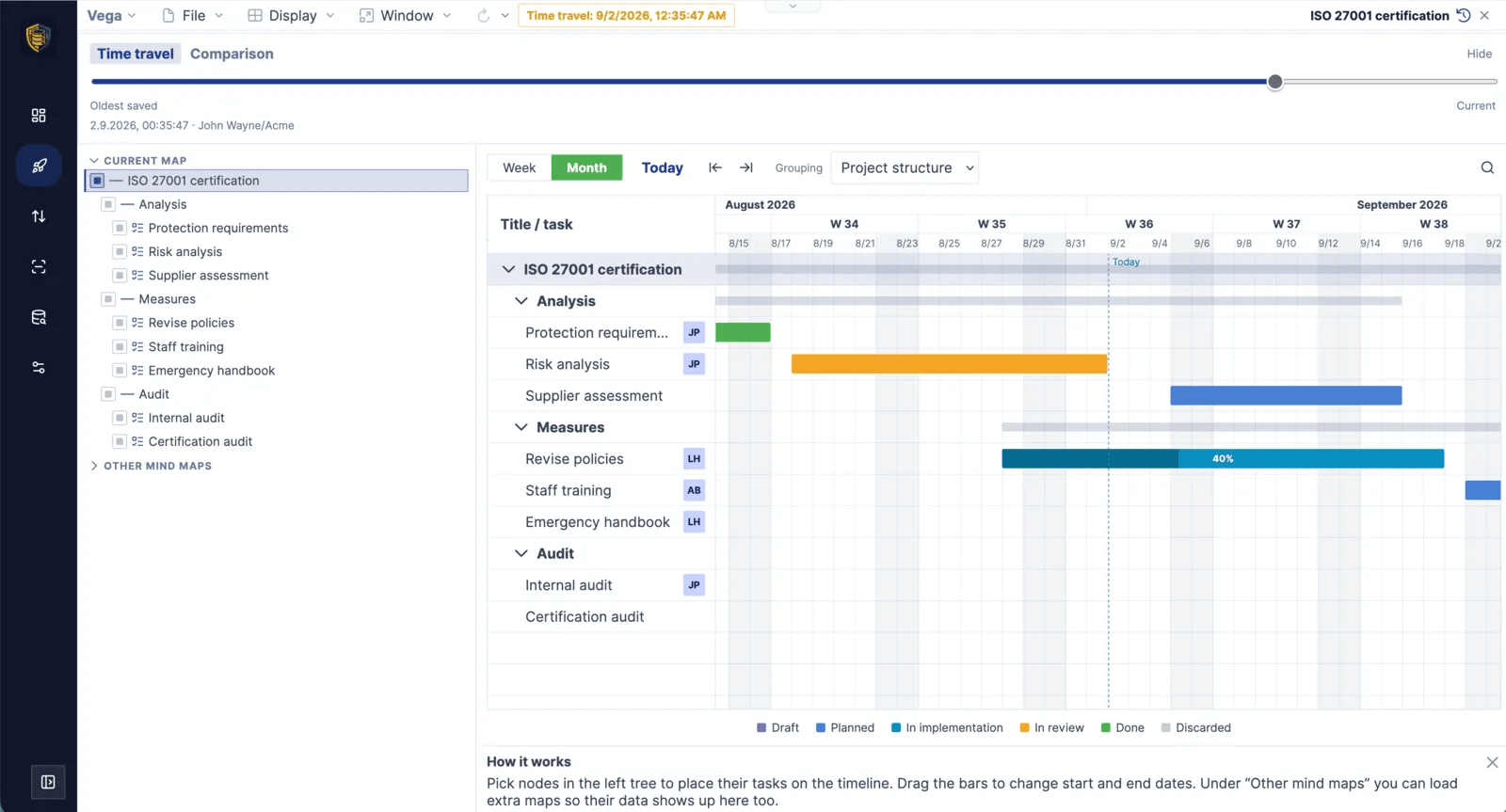The height and width of the screenshot is (812, 1506).
Task: Toggle the Audit checkbox in tree
Action: click(x=108, y=394)
